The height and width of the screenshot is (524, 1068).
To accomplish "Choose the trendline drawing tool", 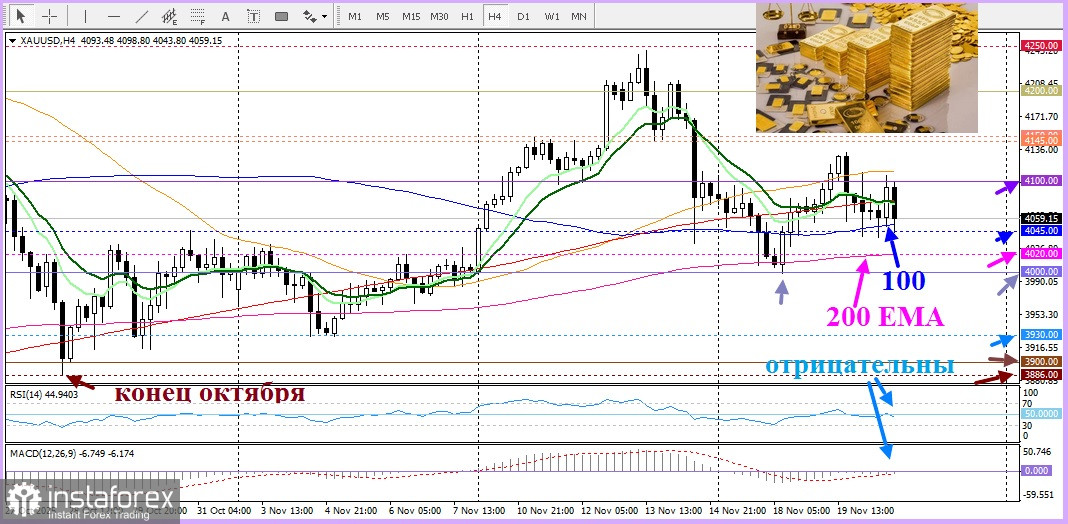I will coord(142,16).
